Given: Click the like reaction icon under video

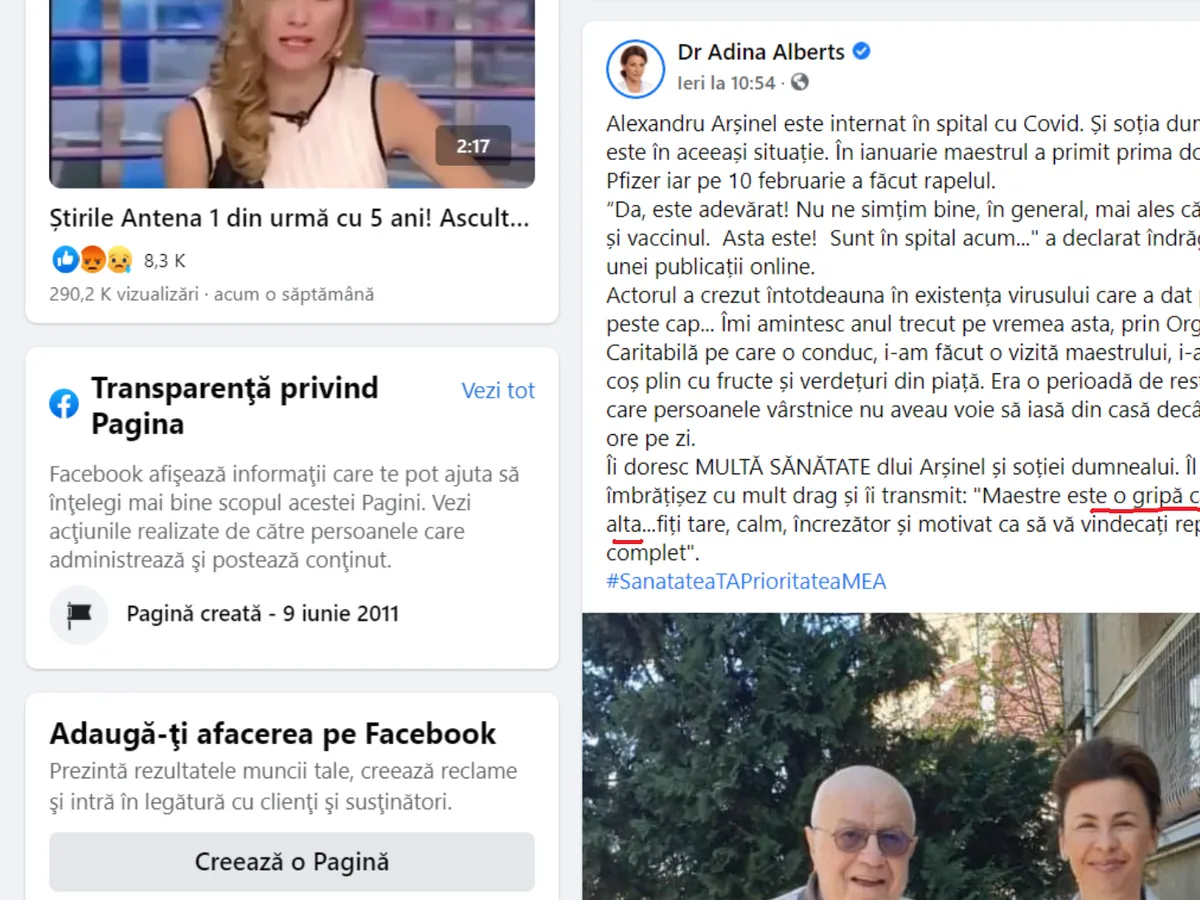Looking at the screenshot, I should coord(66,260).
